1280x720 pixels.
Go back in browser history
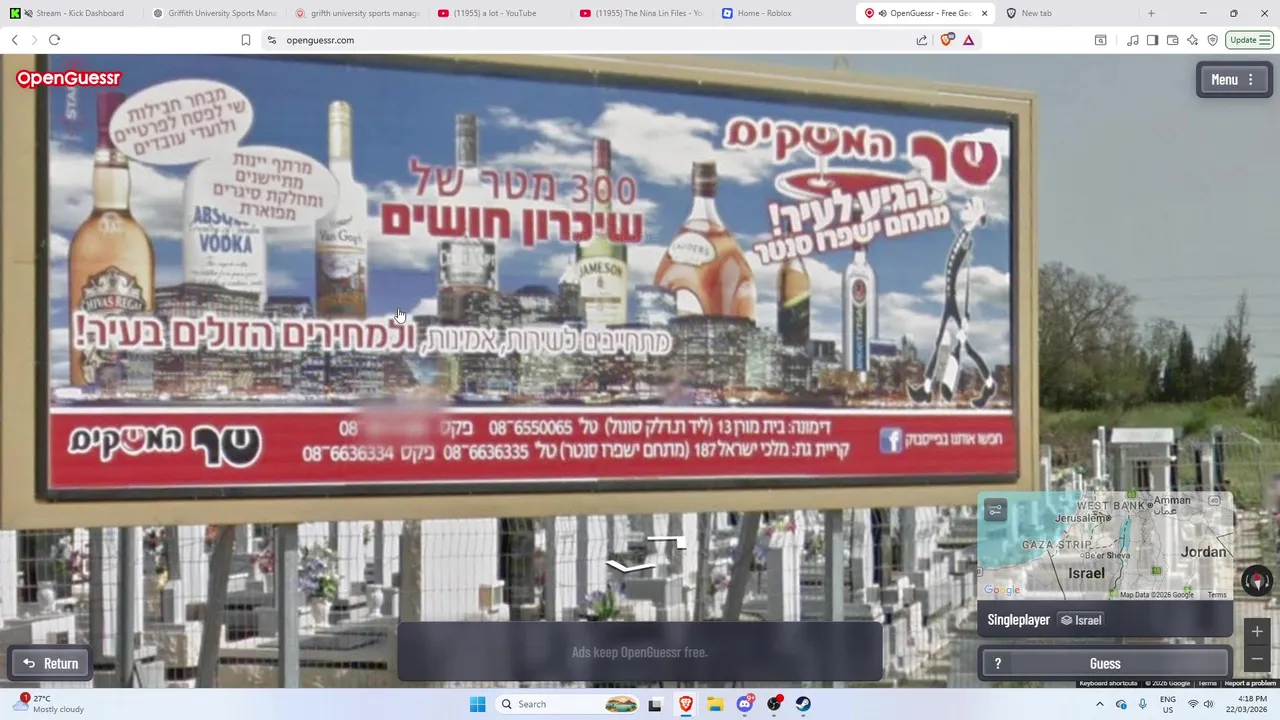pos(14,40)
